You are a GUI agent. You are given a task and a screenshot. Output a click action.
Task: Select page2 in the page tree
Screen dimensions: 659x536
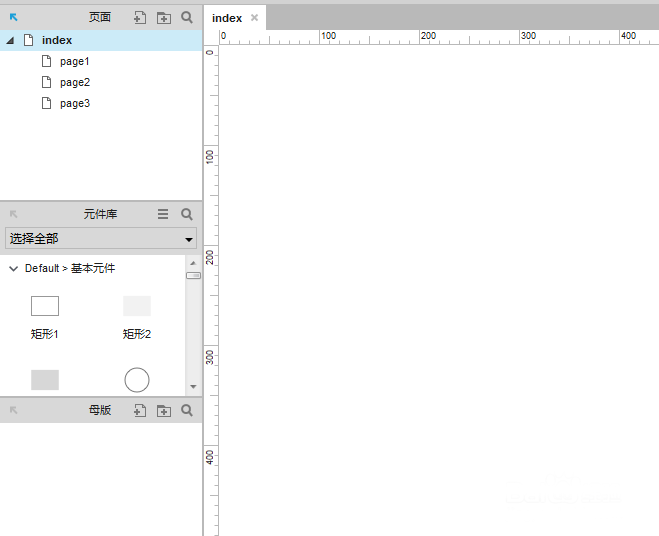coord(75,82)
